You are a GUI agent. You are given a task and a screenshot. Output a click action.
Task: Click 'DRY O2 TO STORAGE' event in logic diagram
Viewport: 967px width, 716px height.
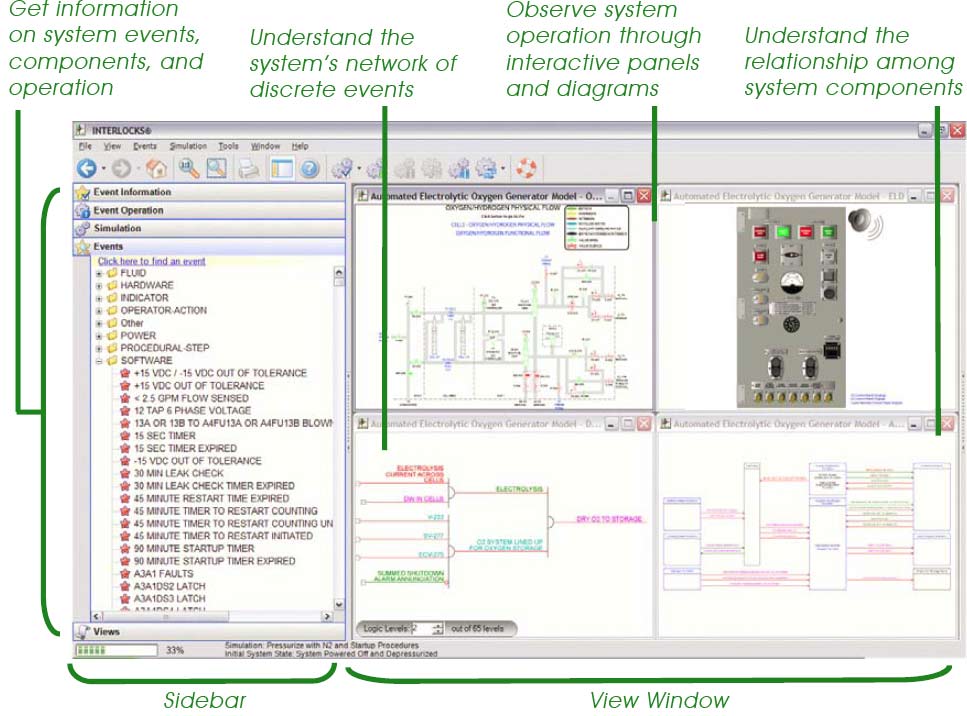click(609, 519)
